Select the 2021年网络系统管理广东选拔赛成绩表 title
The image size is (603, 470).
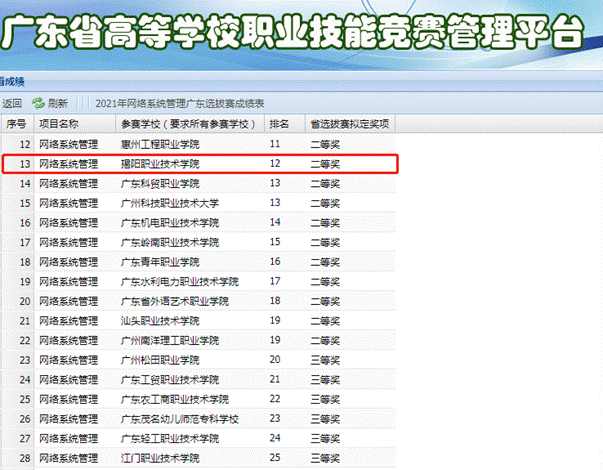180,103
